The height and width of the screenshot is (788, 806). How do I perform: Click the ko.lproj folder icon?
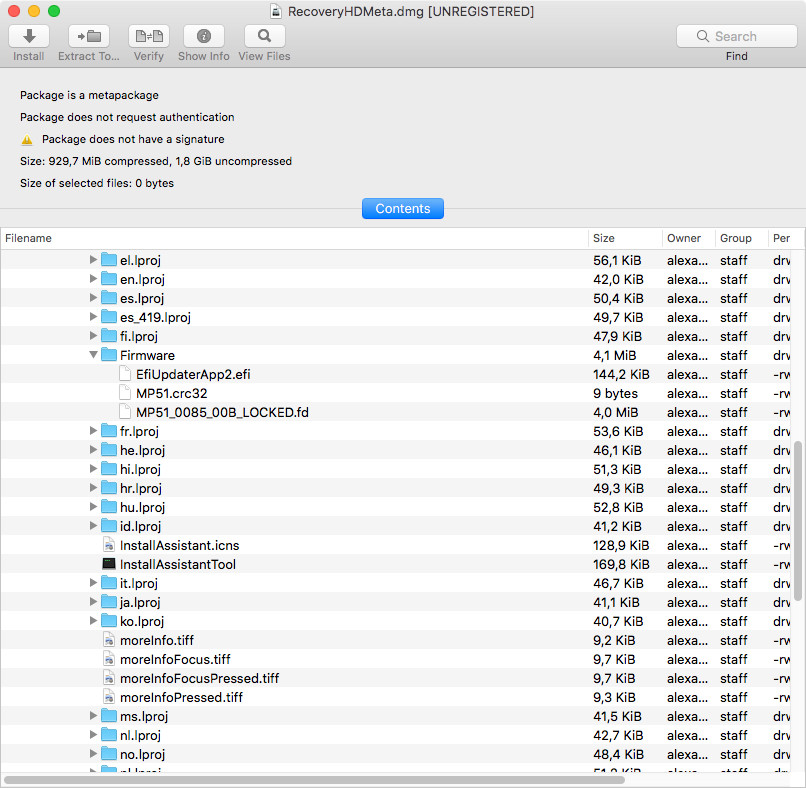(109, 621)
